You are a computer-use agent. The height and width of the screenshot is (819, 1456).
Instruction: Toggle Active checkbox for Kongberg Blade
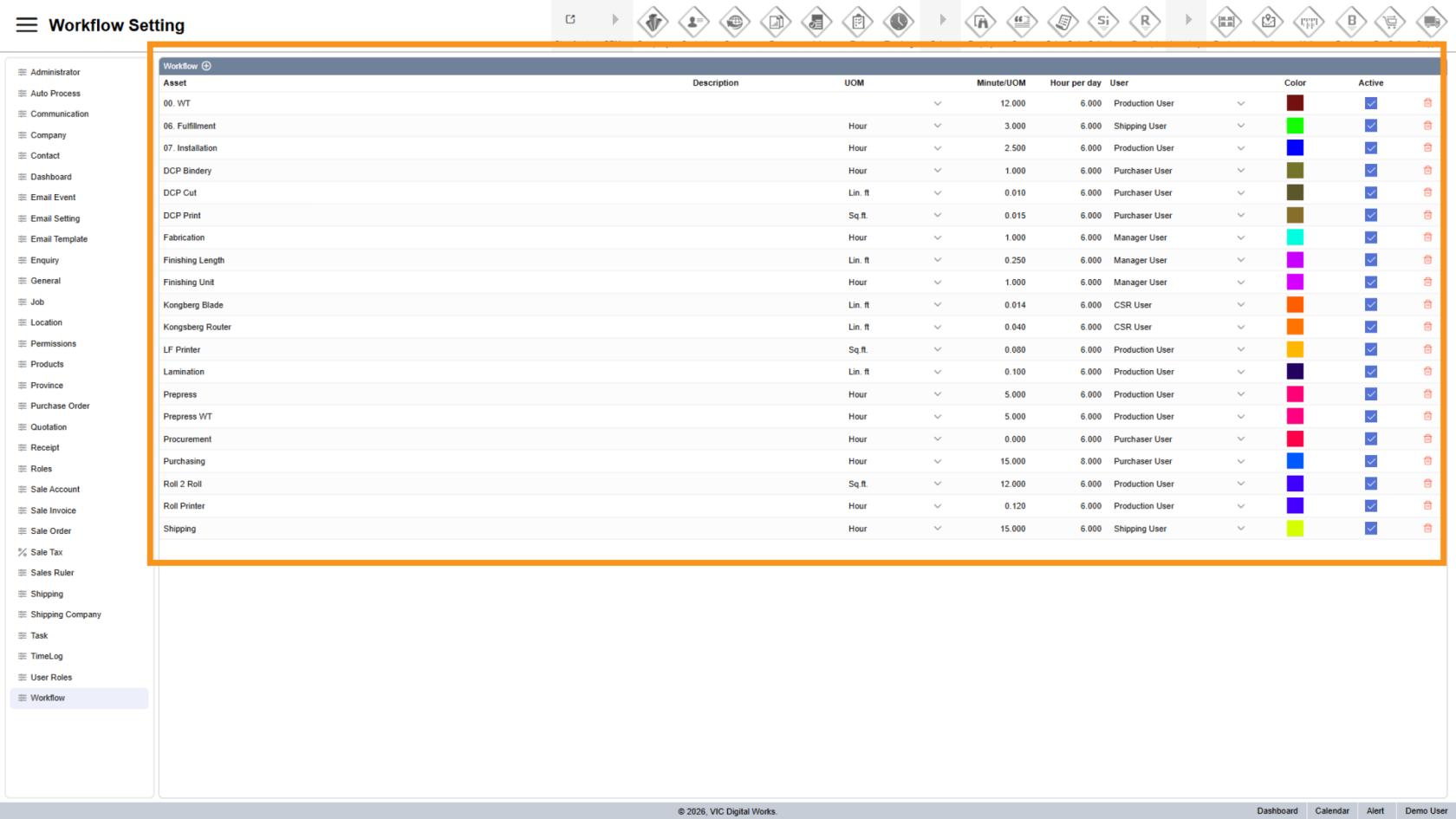coord(1371,305)
